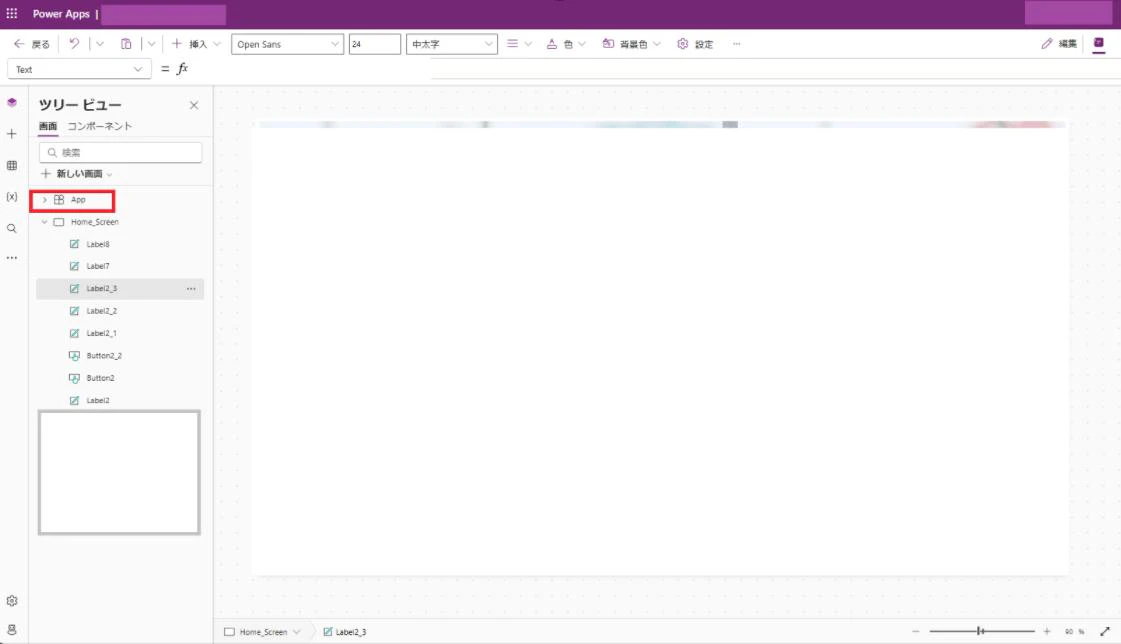This screenshot has width=1121, height=644.
Task: Click the Button2_2 control icon
Action: click(x=74, y=356)
